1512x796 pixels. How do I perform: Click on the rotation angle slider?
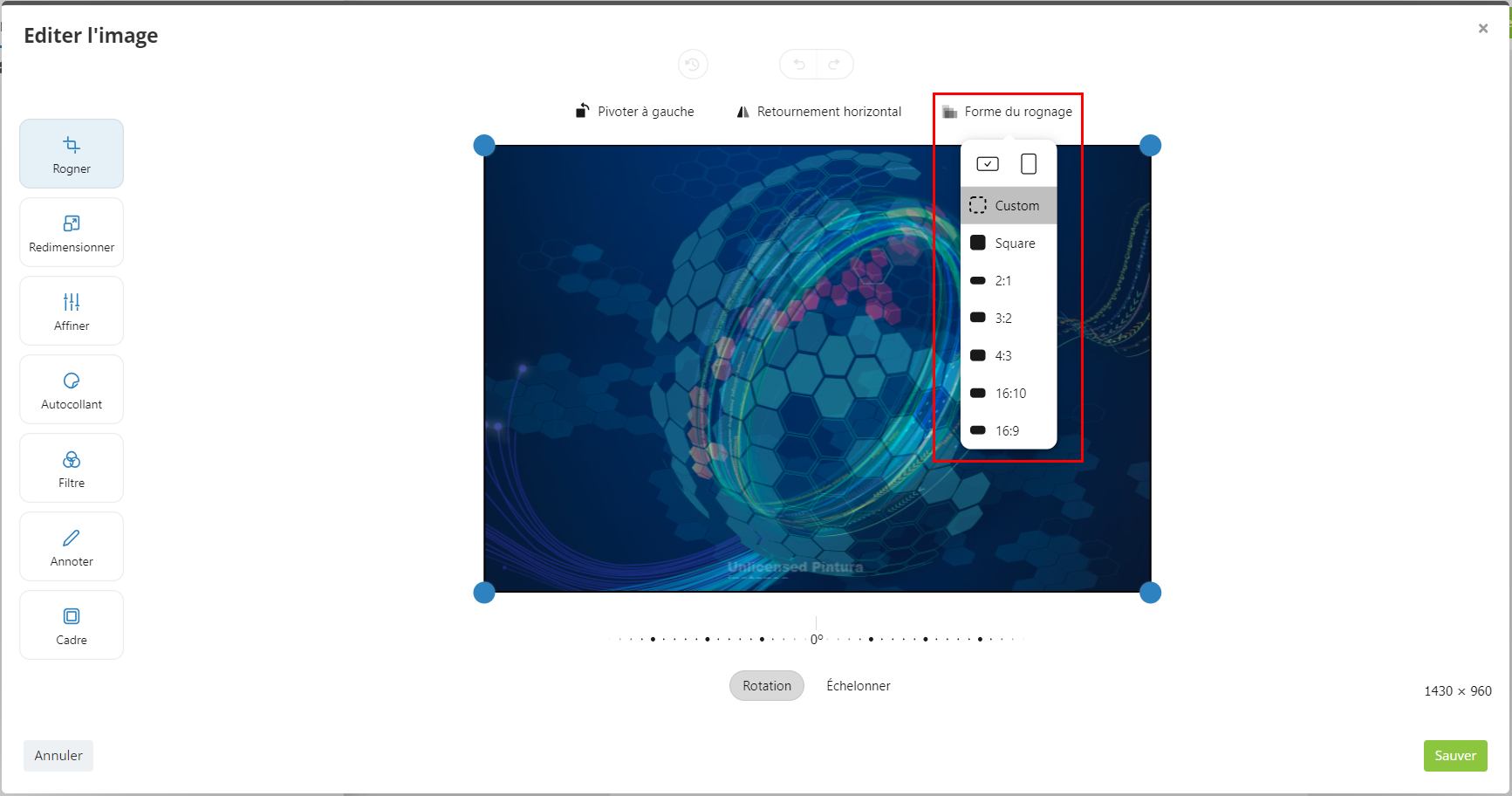(817, 639)
